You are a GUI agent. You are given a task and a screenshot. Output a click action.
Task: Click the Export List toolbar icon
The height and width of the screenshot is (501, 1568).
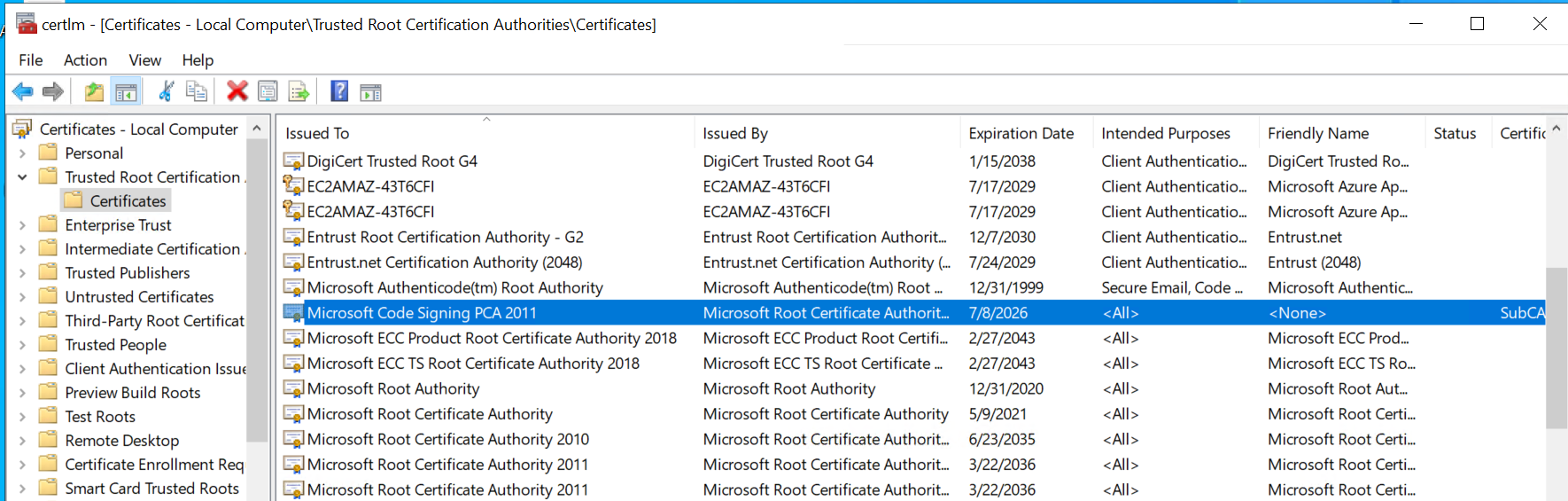coord(299,91)
